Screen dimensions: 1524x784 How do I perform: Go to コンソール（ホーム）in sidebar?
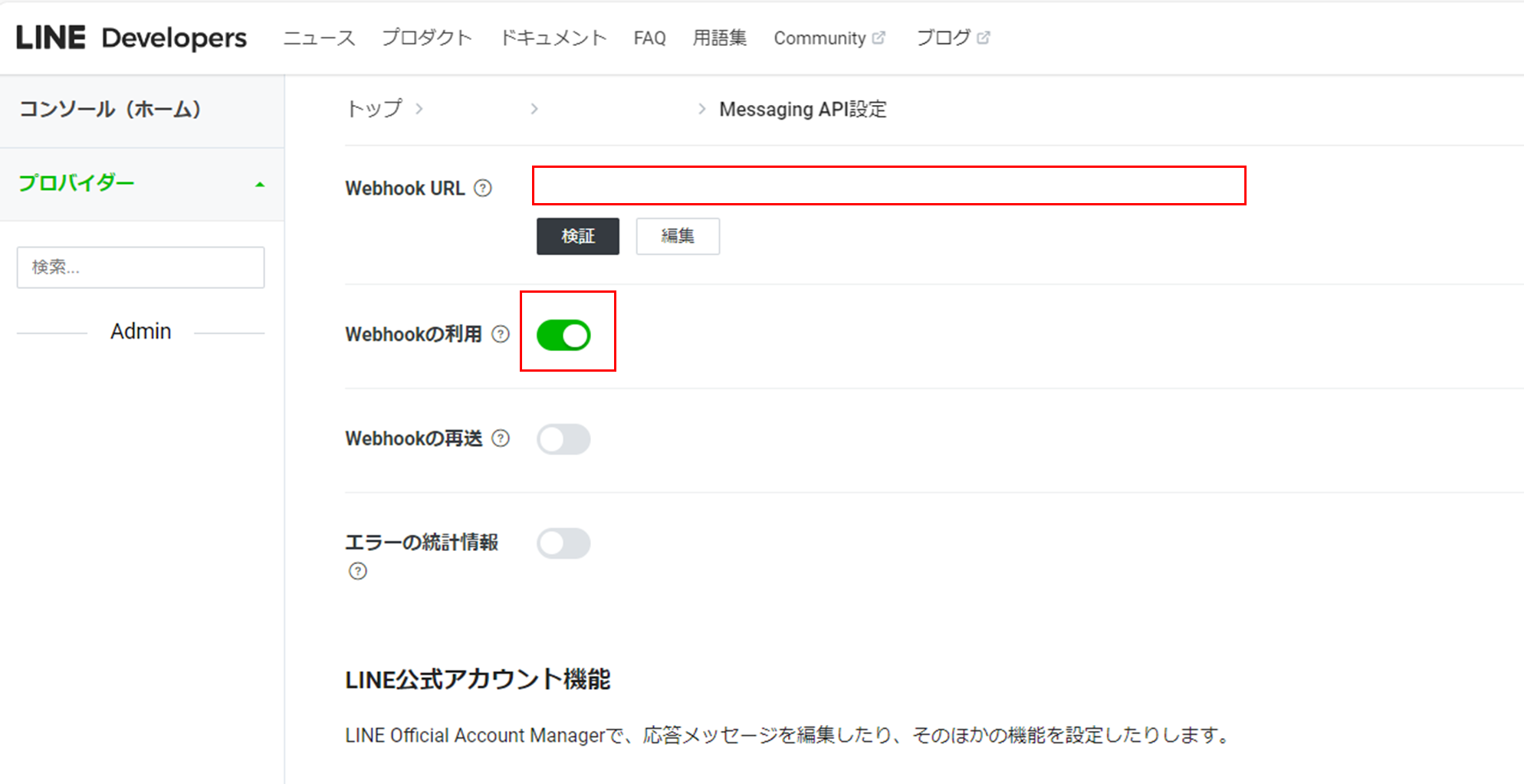click(142, 109)
